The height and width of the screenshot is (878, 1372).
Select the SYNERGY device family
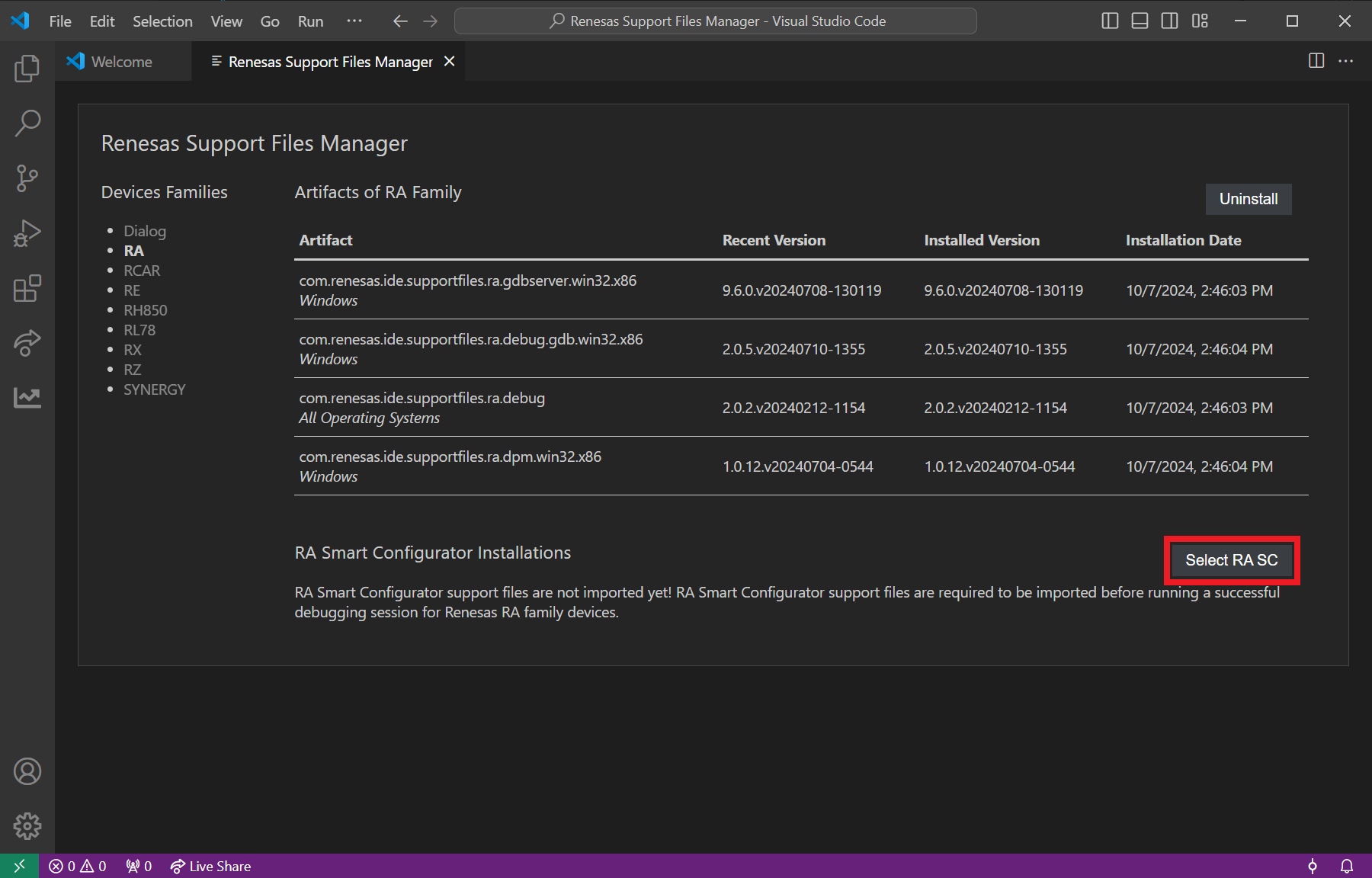155,389
